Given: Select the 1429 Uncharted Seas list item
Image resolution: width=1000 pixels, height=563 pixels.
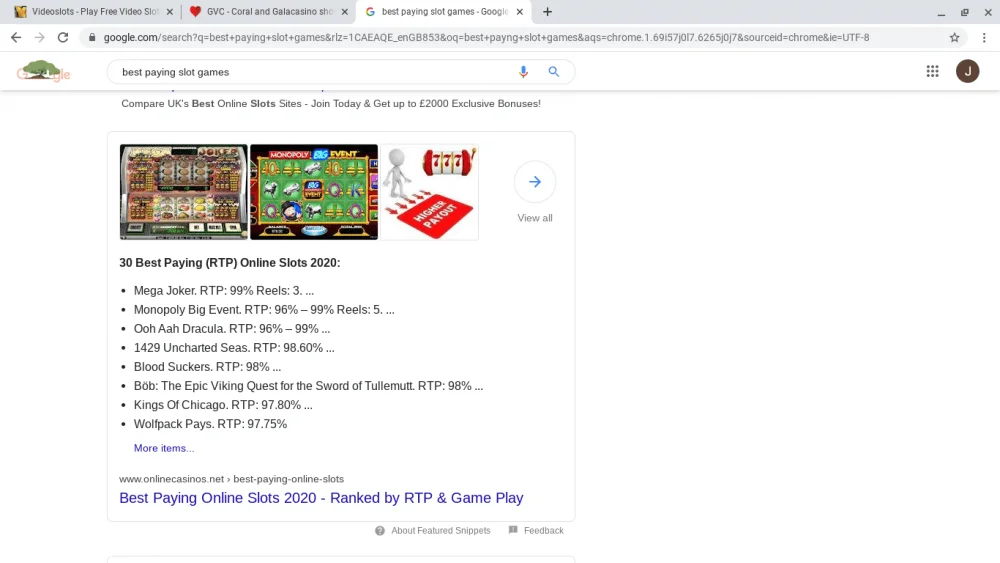Looking at the screenshot, I should [x=234, y=348].
